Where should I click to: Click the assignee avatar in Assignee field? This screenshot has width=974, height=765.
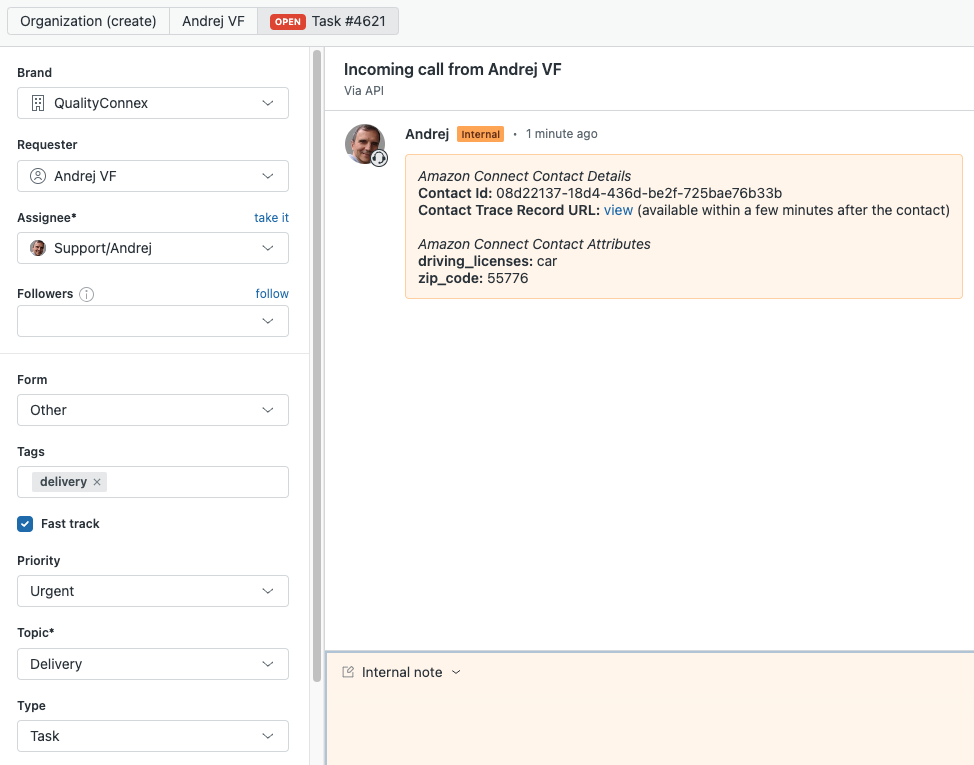pos(38,248)
